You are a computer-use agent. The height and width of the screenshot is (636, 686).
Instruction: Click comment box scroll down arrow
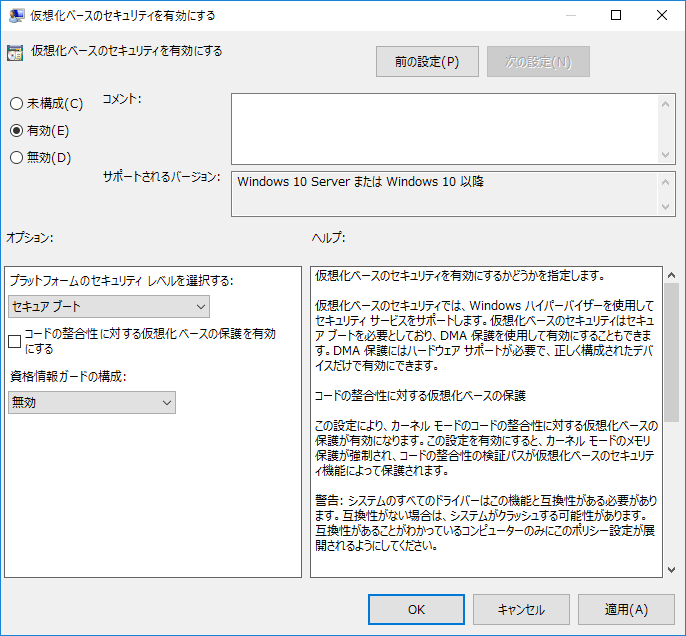665,155
